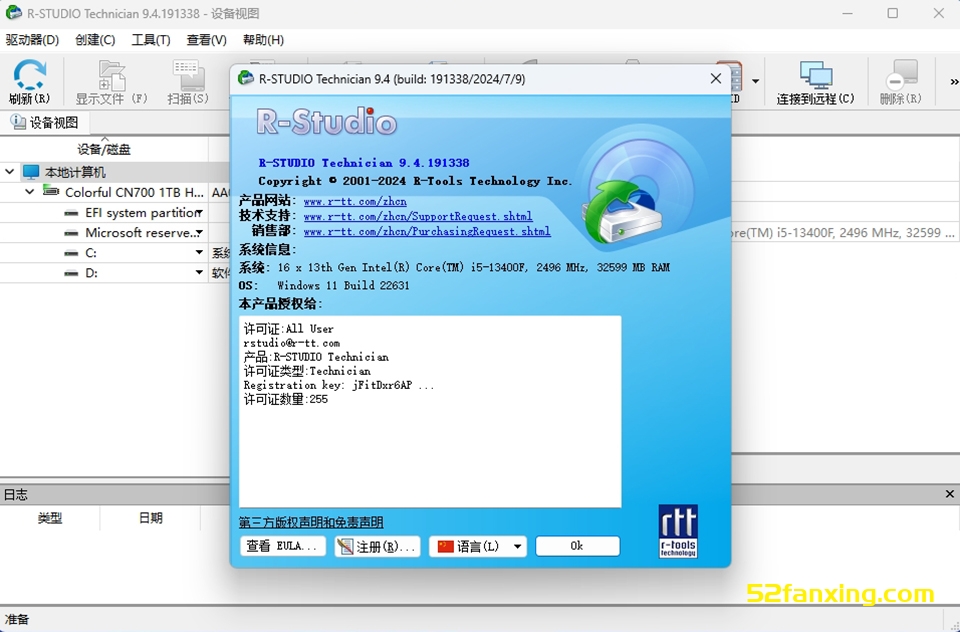Open the 查看(V) menu
This screenshot has width=960, height=632.
206,40
